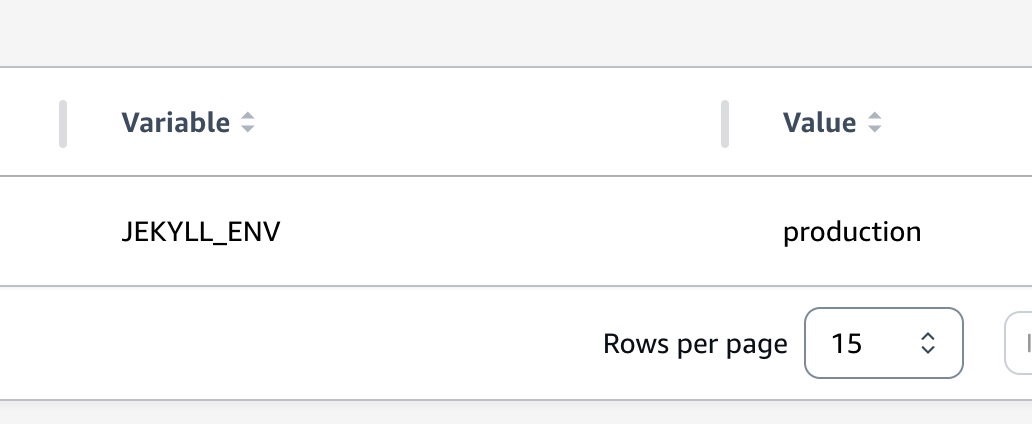Click the column divider handle left of Value
The width and height of the screenshot is (1032, 424).
point(725,124)
